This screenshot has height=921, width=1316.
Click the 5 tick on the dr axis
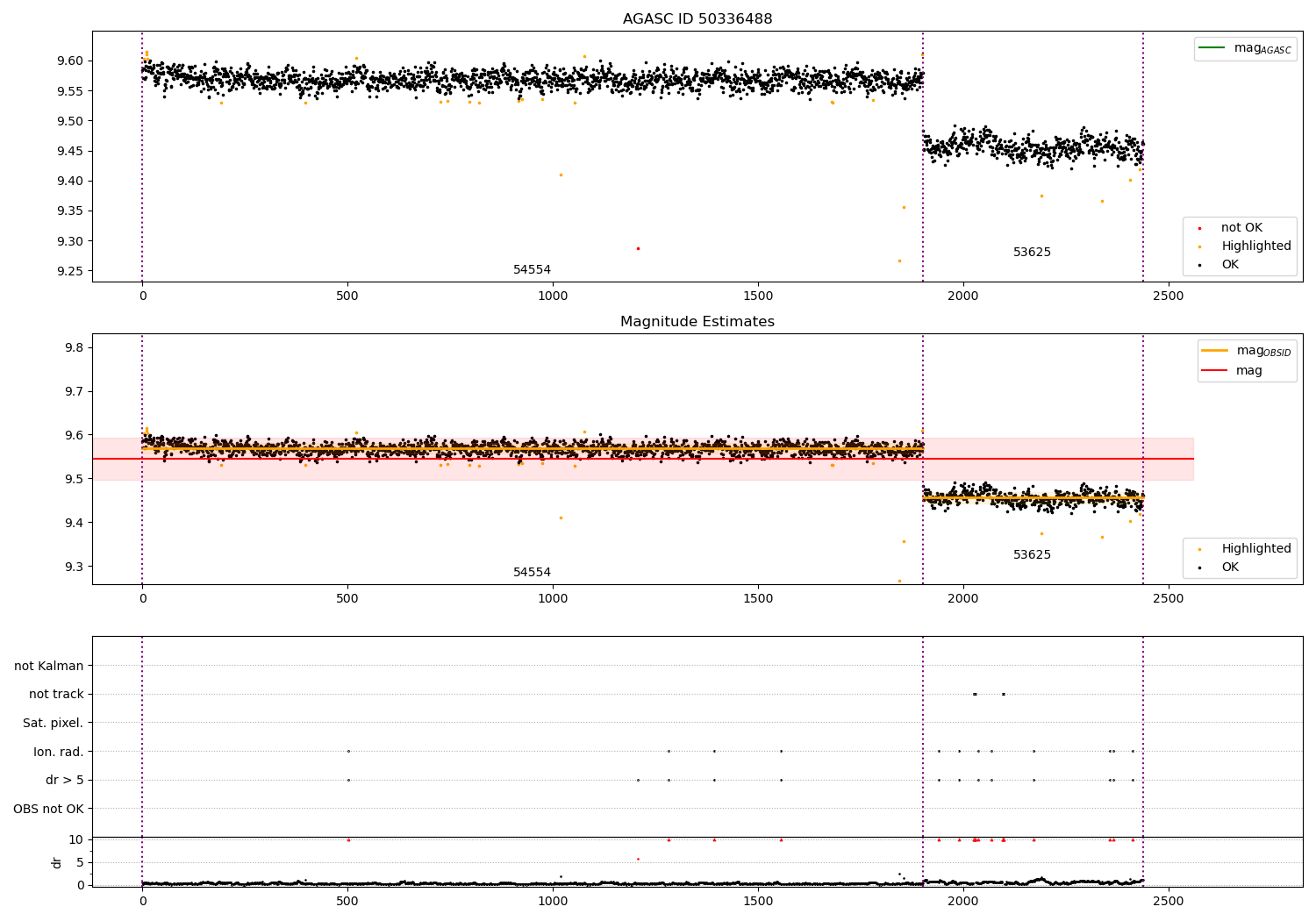(x=81, y=863)
